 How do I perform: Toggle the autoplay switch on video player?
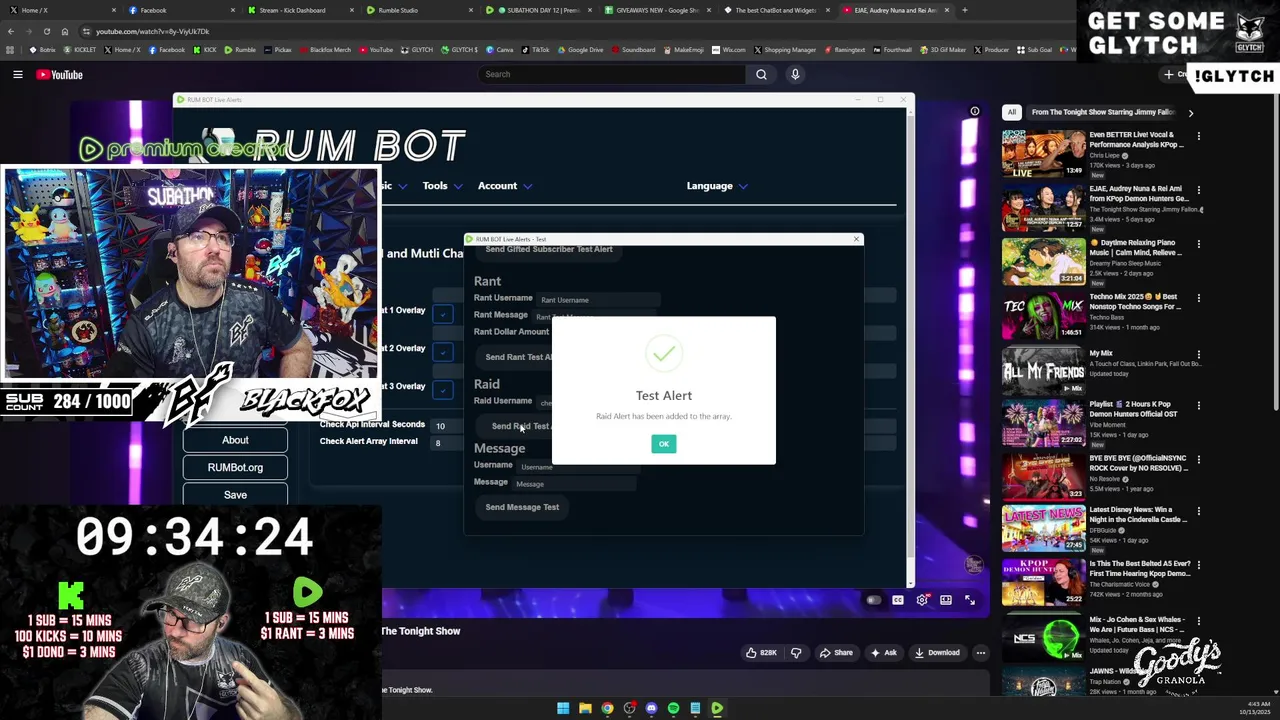coord(873,600)
